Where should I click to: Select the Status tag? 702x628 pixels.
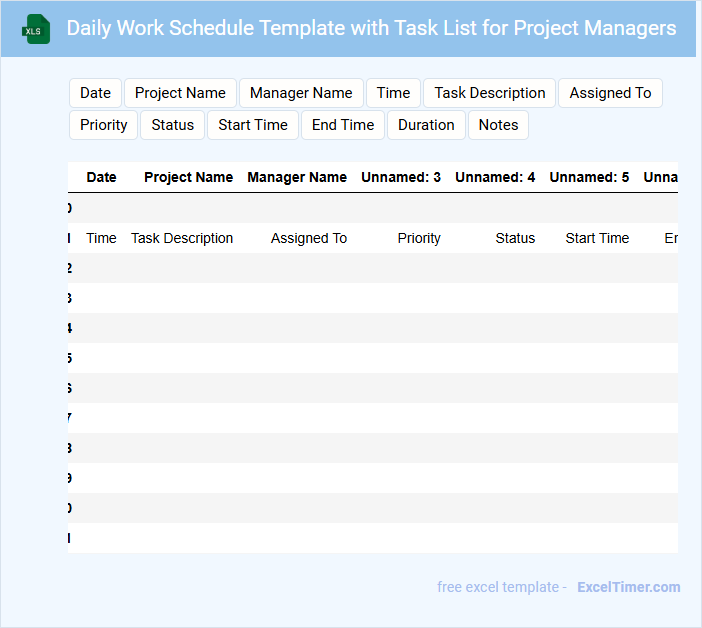(173, 125)
